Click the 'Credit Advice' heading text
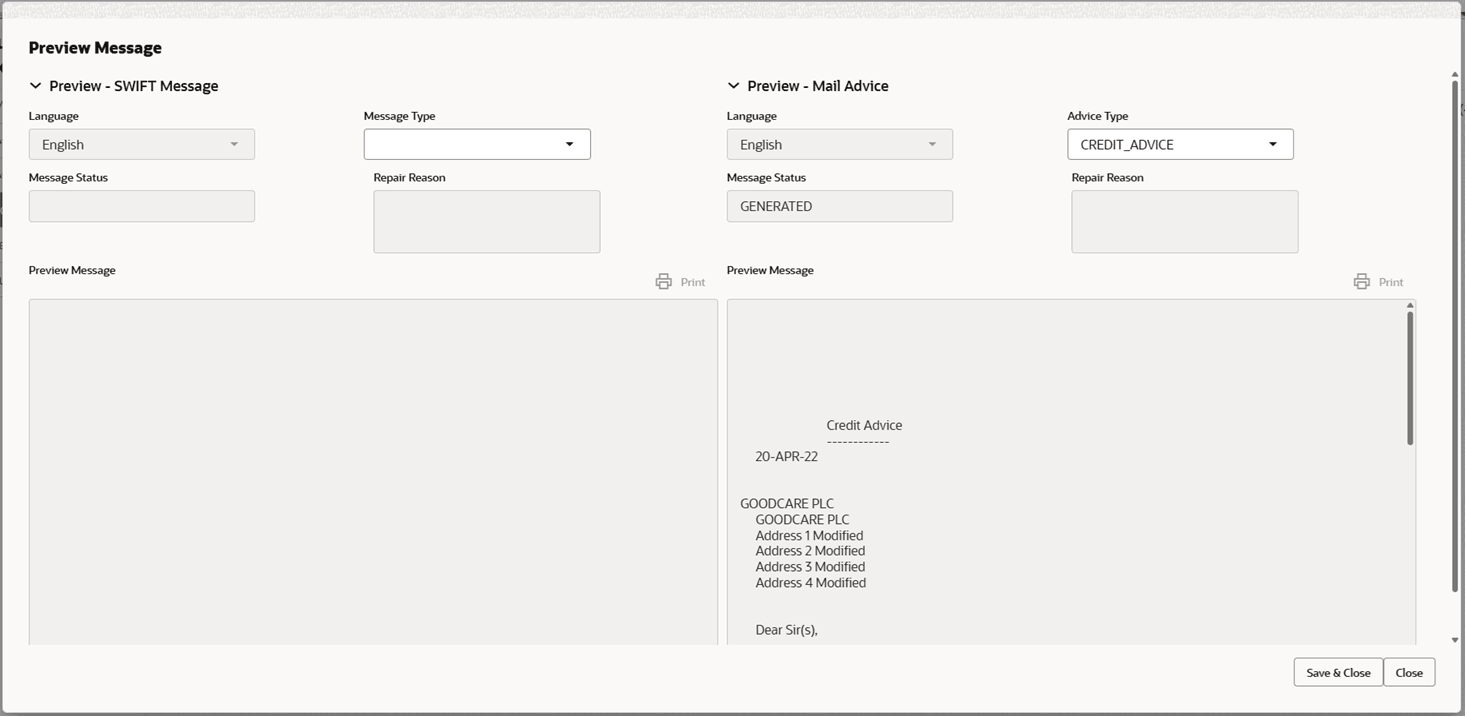Viewport: 1467px width, 717px height. [864, 425]
